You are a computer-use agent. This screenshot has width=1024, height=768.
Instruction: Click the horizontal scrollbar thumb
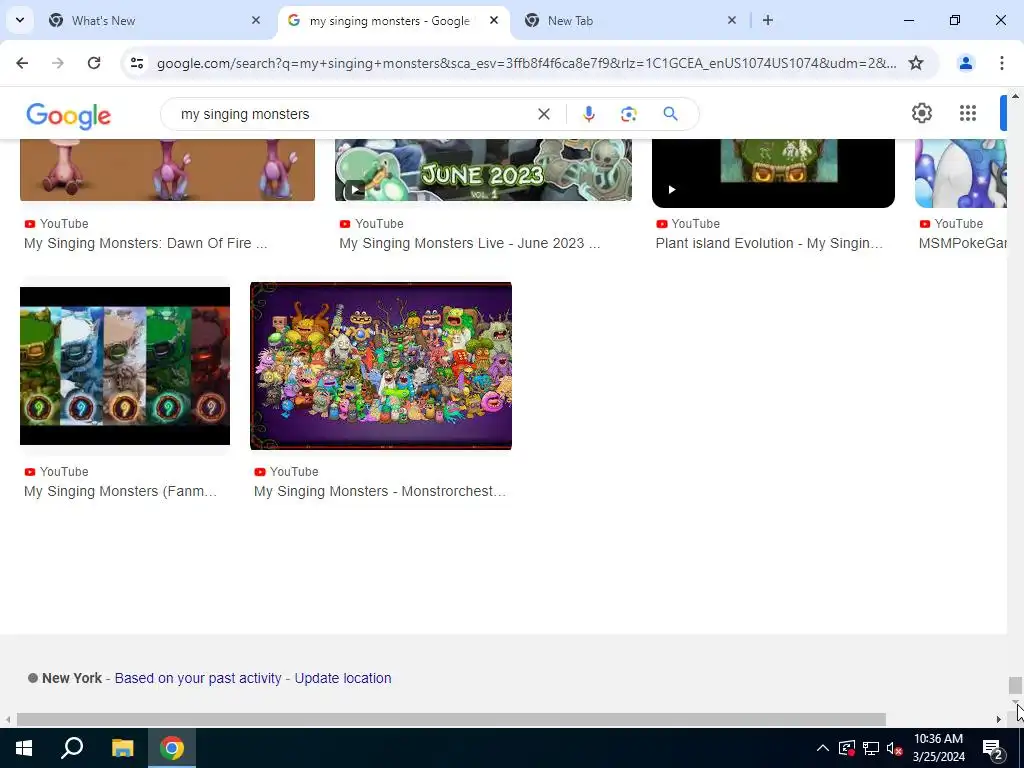451,719
